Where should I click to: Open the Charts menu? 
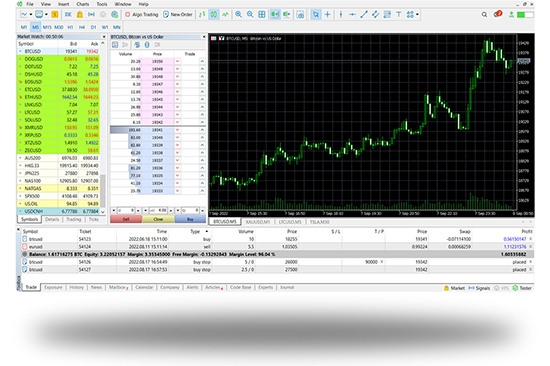point(83,4)
